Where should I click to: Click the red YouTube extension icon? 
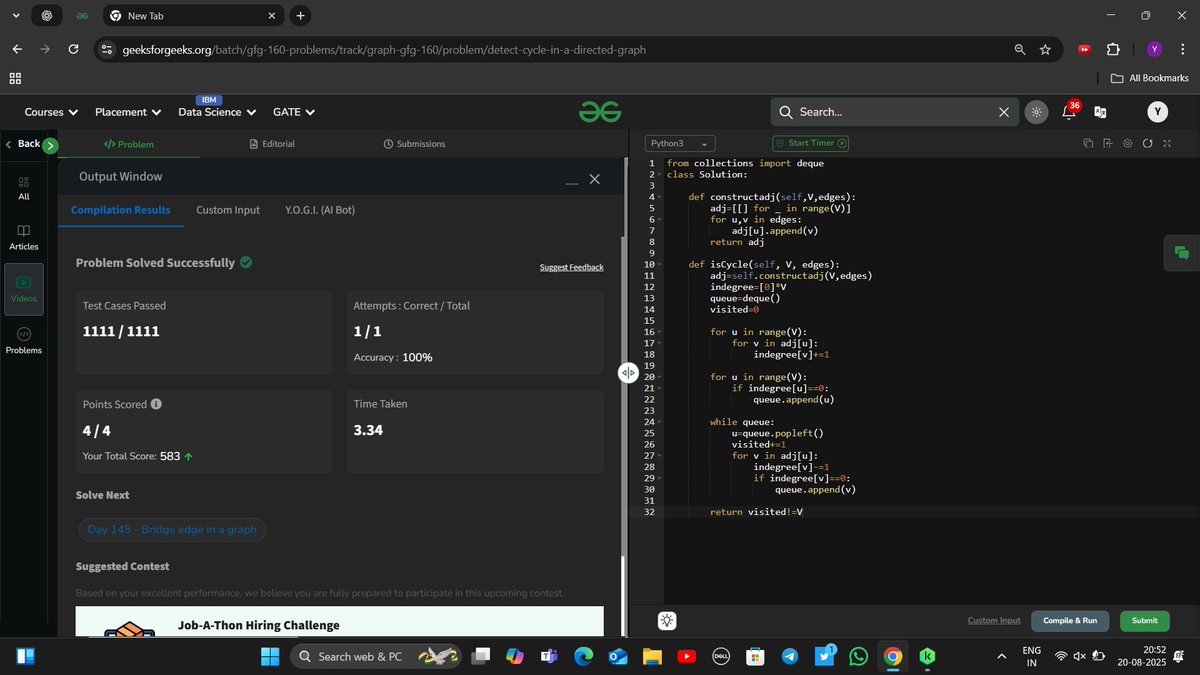tap(1084, 49)
